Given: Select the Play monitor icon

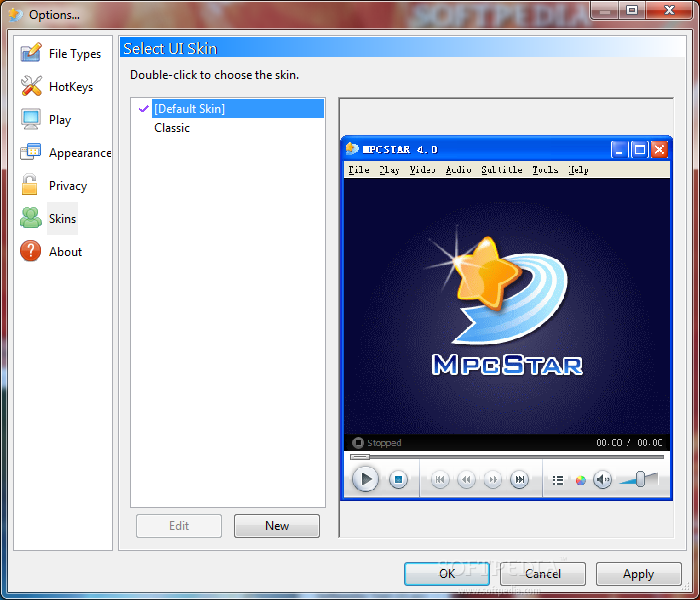Looking at the screenshot, I should tap(31, 119).
